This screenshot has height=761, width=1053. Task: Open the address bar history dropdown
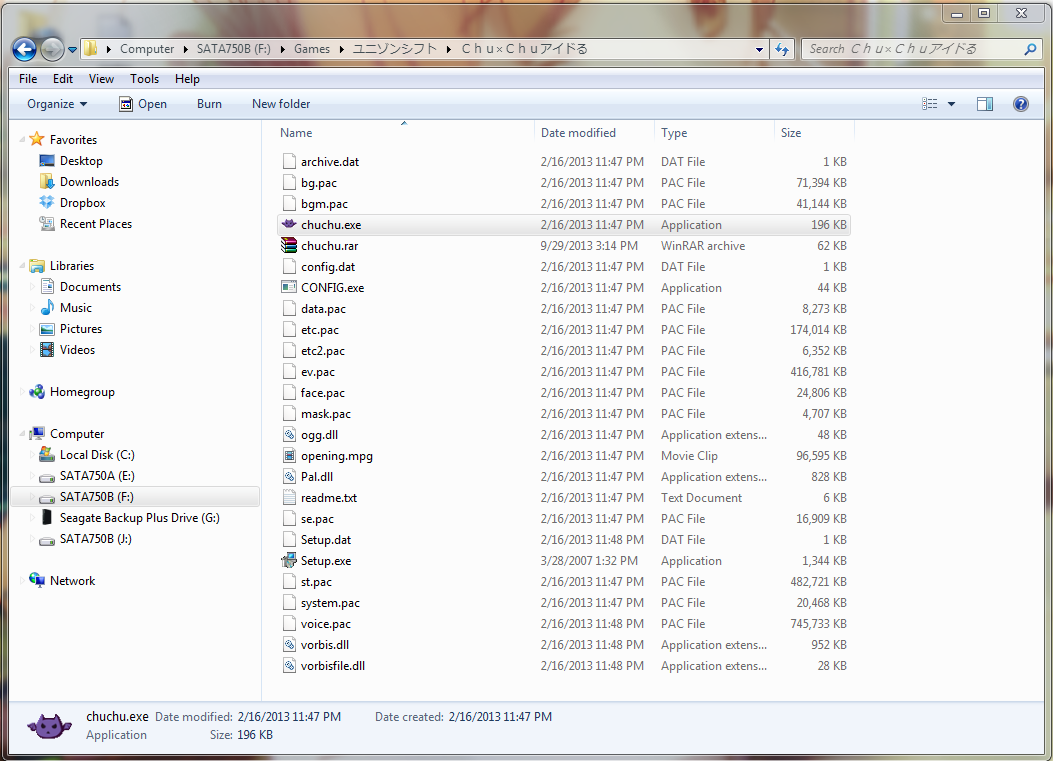(760, 50)
